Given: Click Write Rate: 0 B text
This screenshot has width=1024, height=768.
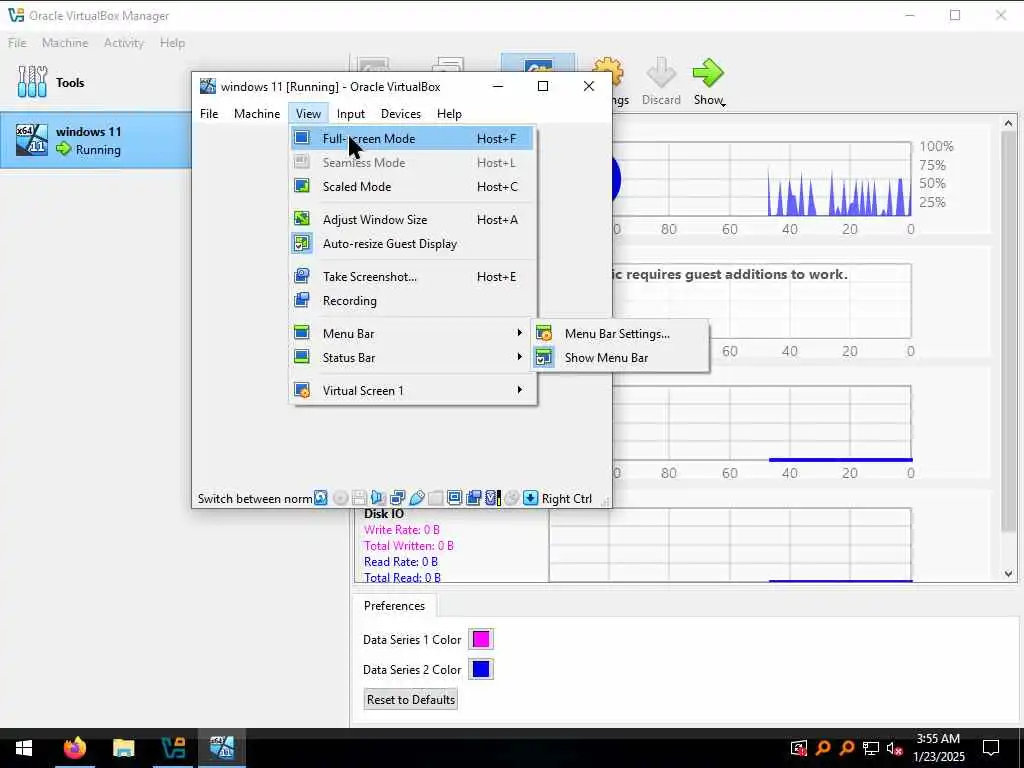Looking at the screenshot, I should 402,530.
